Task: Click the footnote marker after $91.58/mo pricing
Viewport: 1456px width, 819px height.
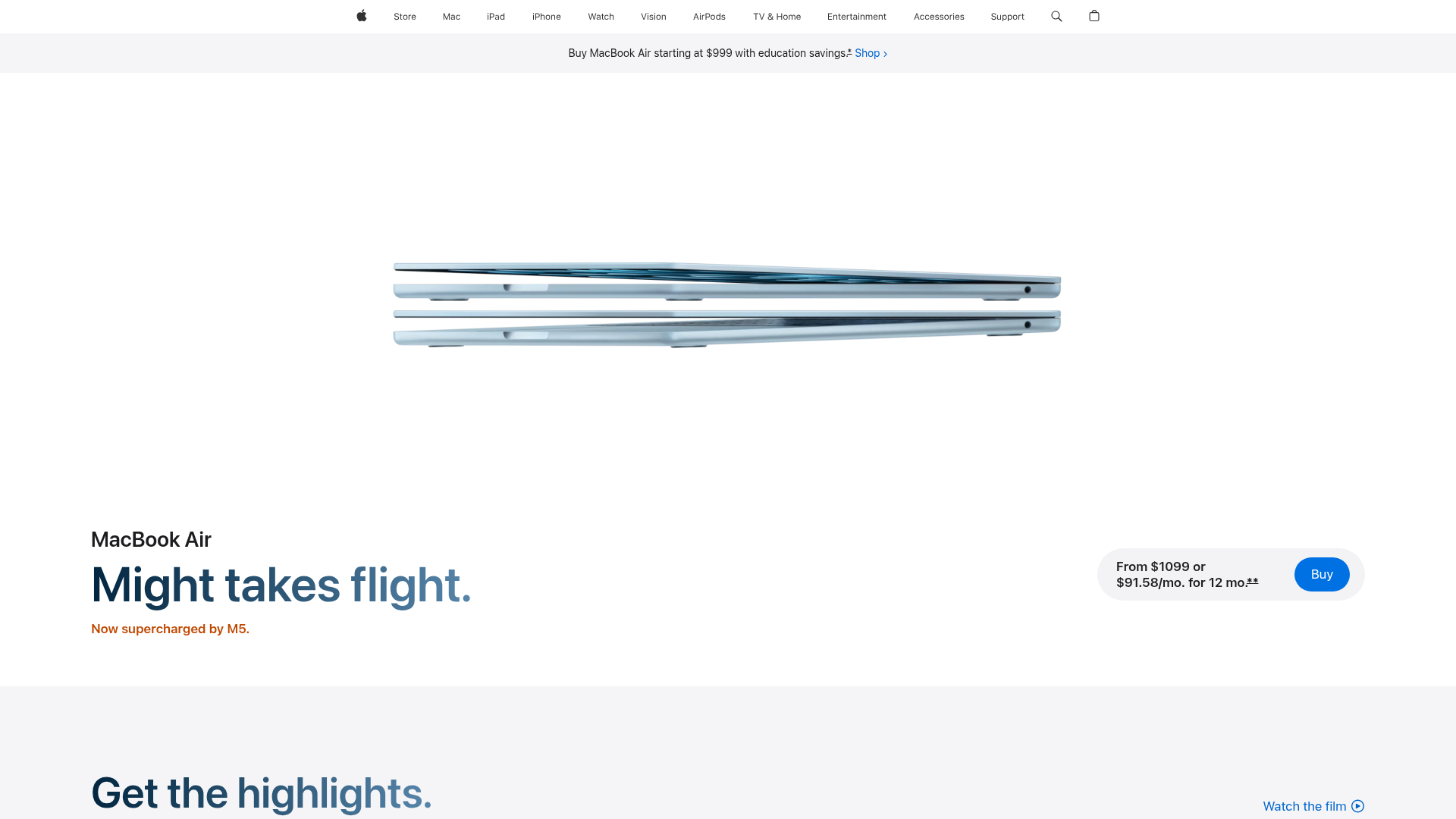Action: [1252, 582]
